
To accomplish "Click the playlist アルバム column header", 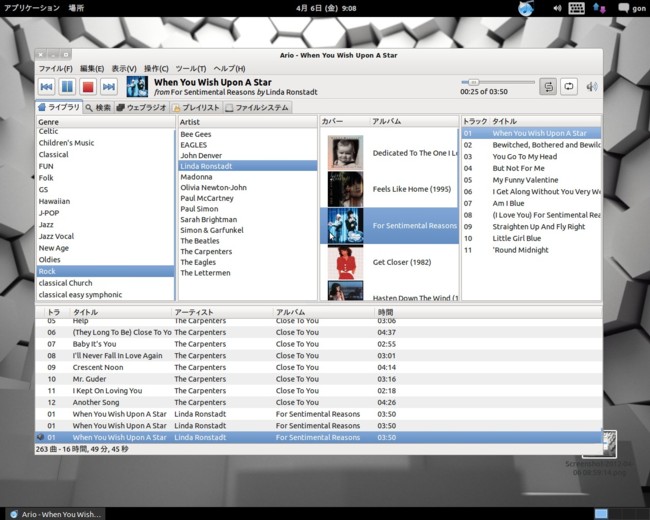I will (x=324, y=312).
